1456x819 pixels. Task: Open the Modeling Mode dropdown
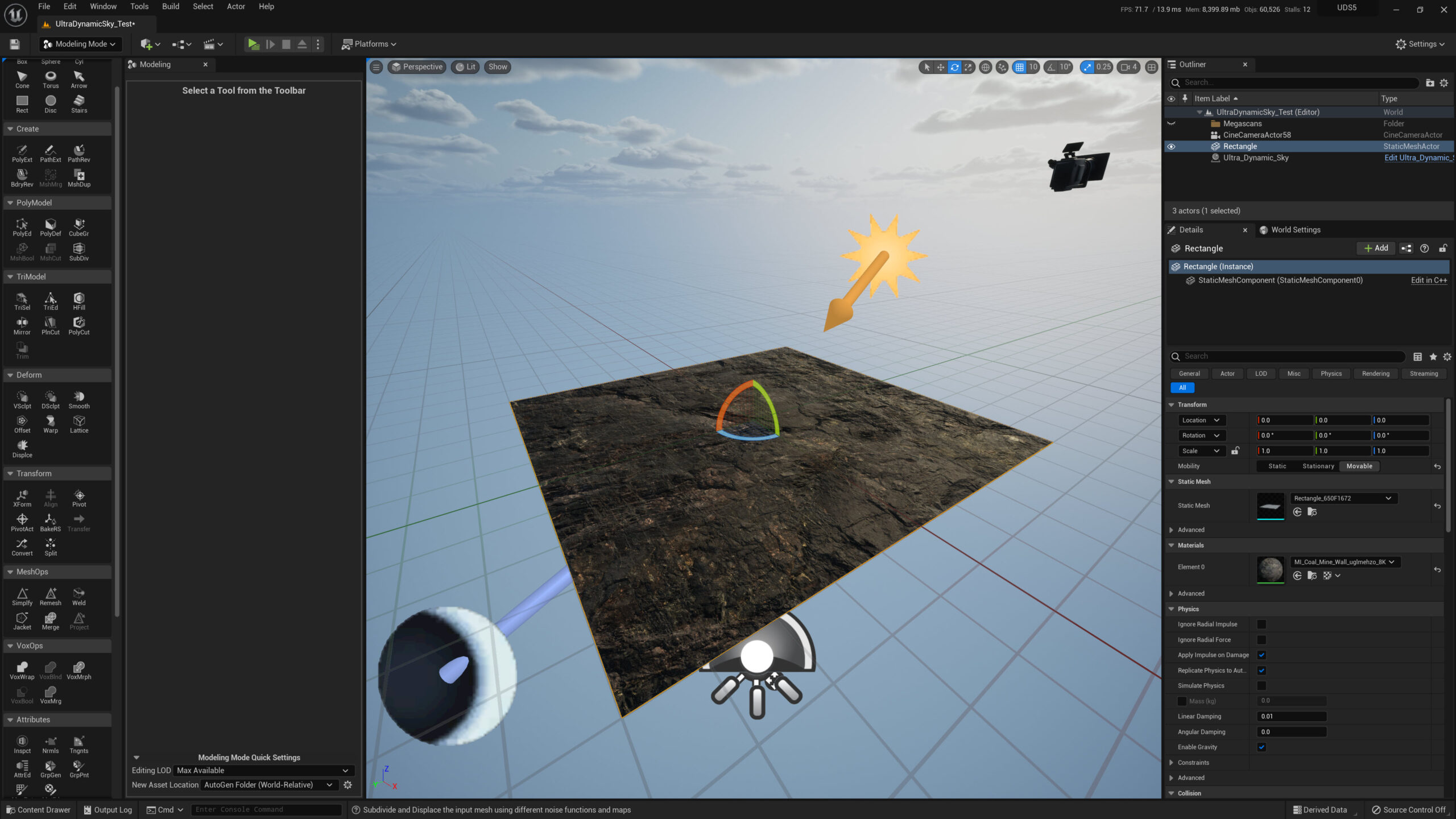tap(80, 44)
